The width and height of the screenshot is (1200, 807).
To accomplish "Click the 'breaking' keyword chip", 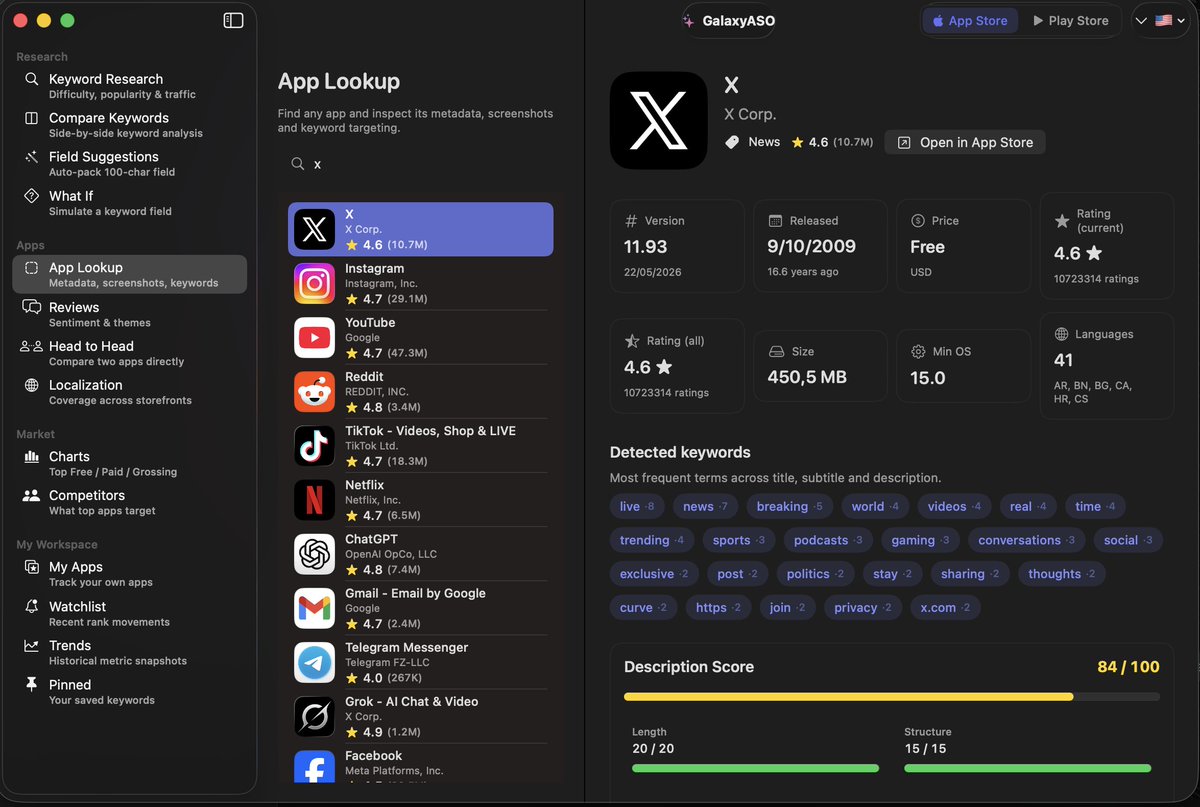I will (x=789, y=506).
